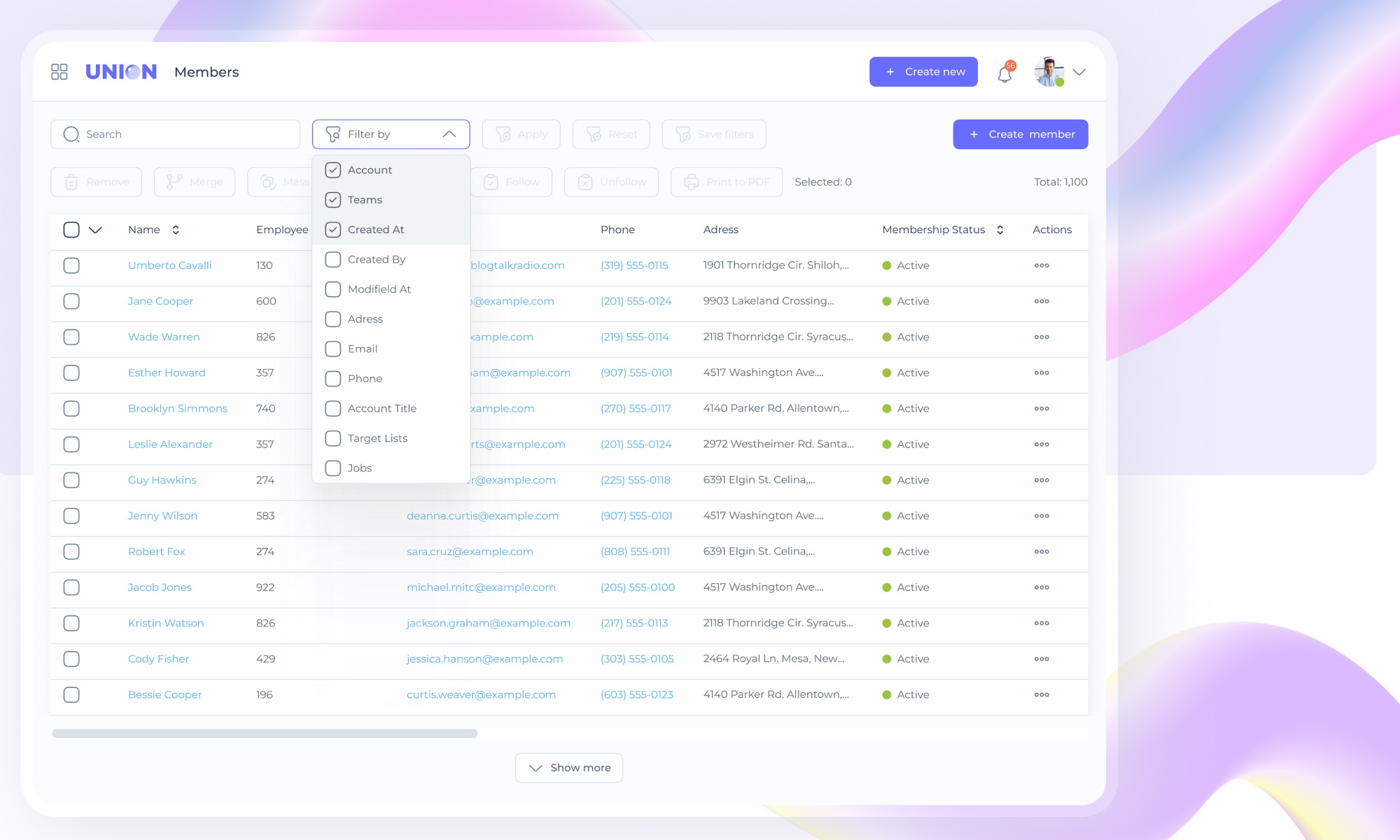Open actions menu for Cody Fisher
The height and width of the screenshot is (840, 1400).
pyautogui.click(x=1041, y=659)
